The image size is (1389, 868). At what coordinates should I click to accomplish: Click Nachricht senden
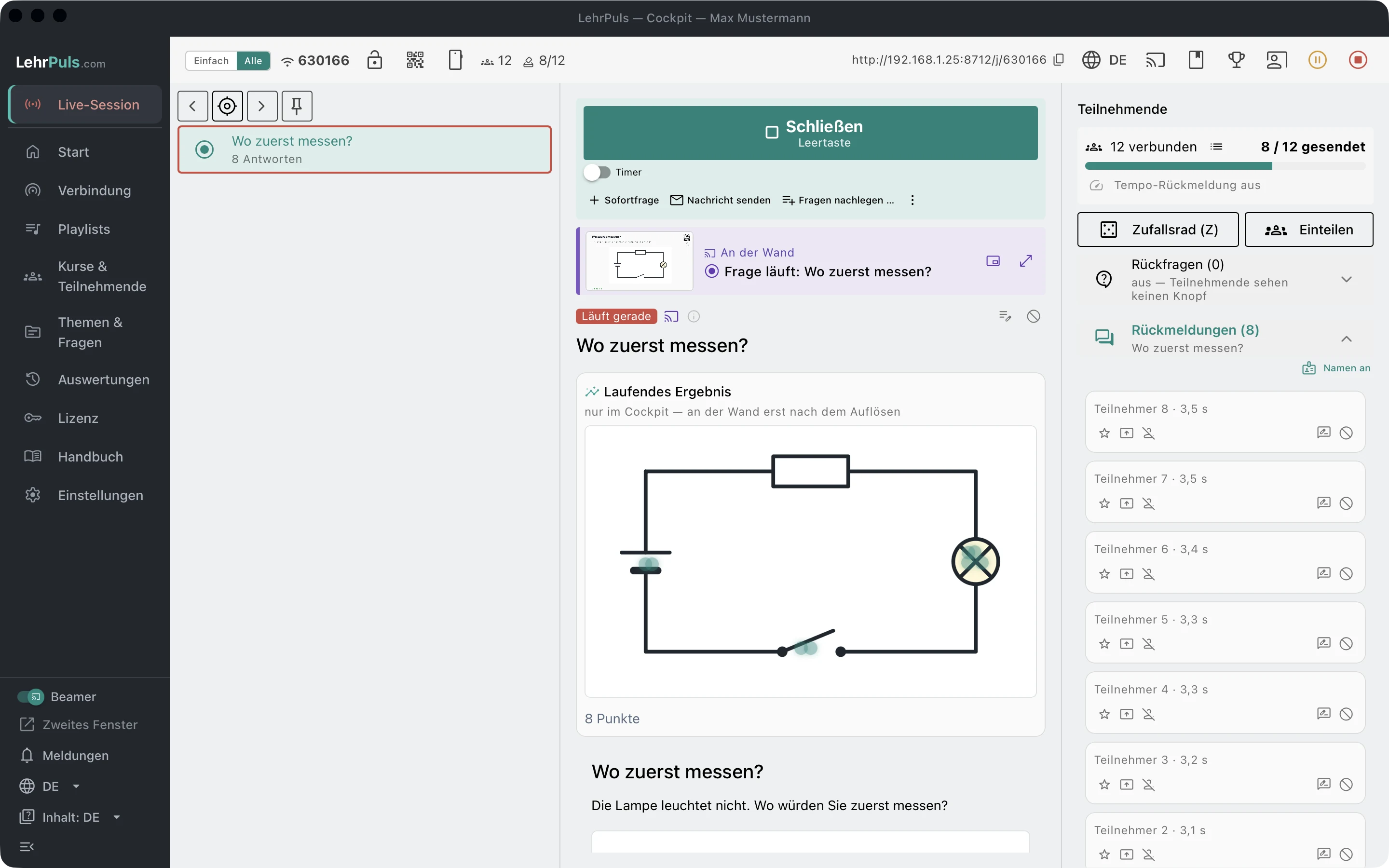pos(721,200)
